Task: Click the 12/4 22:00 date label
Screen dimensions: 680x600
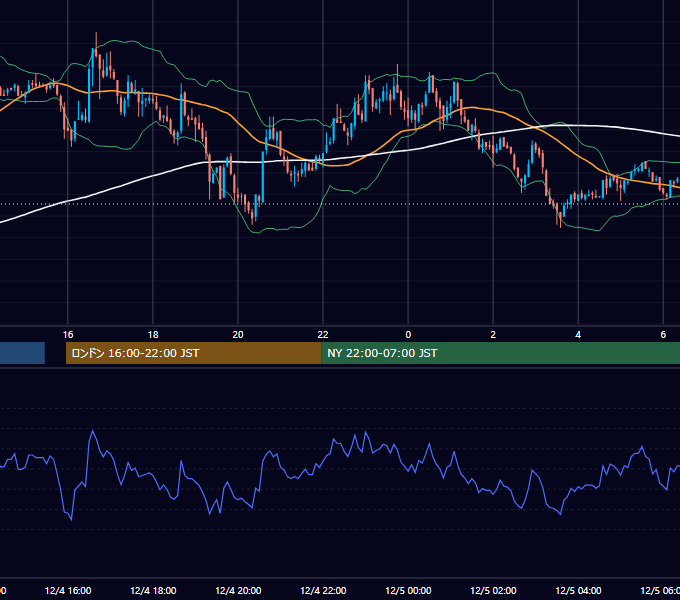Action: coord(323,591)
